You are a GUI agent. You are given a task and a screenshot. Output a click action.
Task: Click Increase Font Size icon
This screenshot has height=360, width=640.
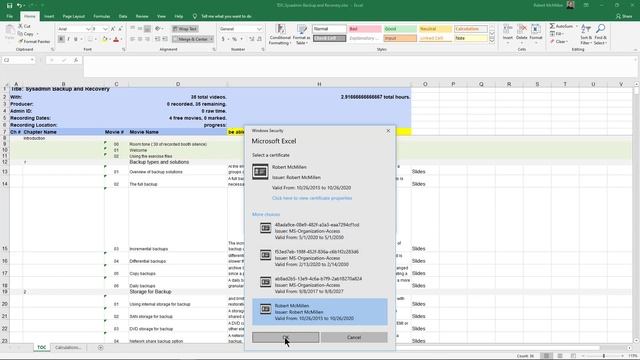[113, 29]
